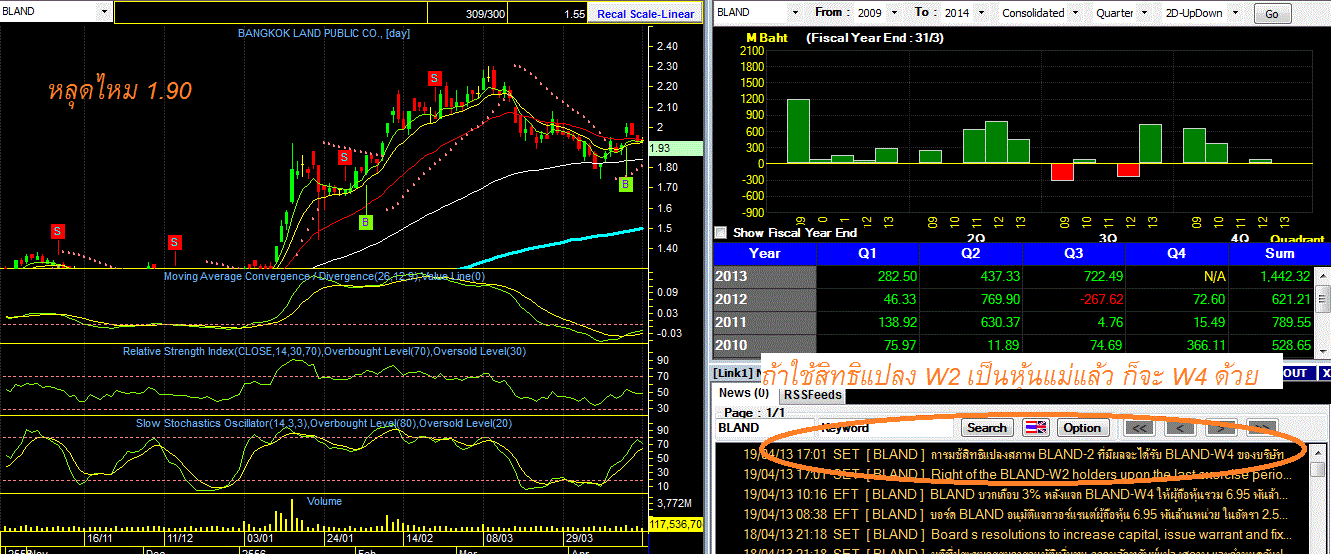This screenshot has height=554, width=1331.
Task: Click the Moving Average Convergence / Divergence title
Action: 325,276
